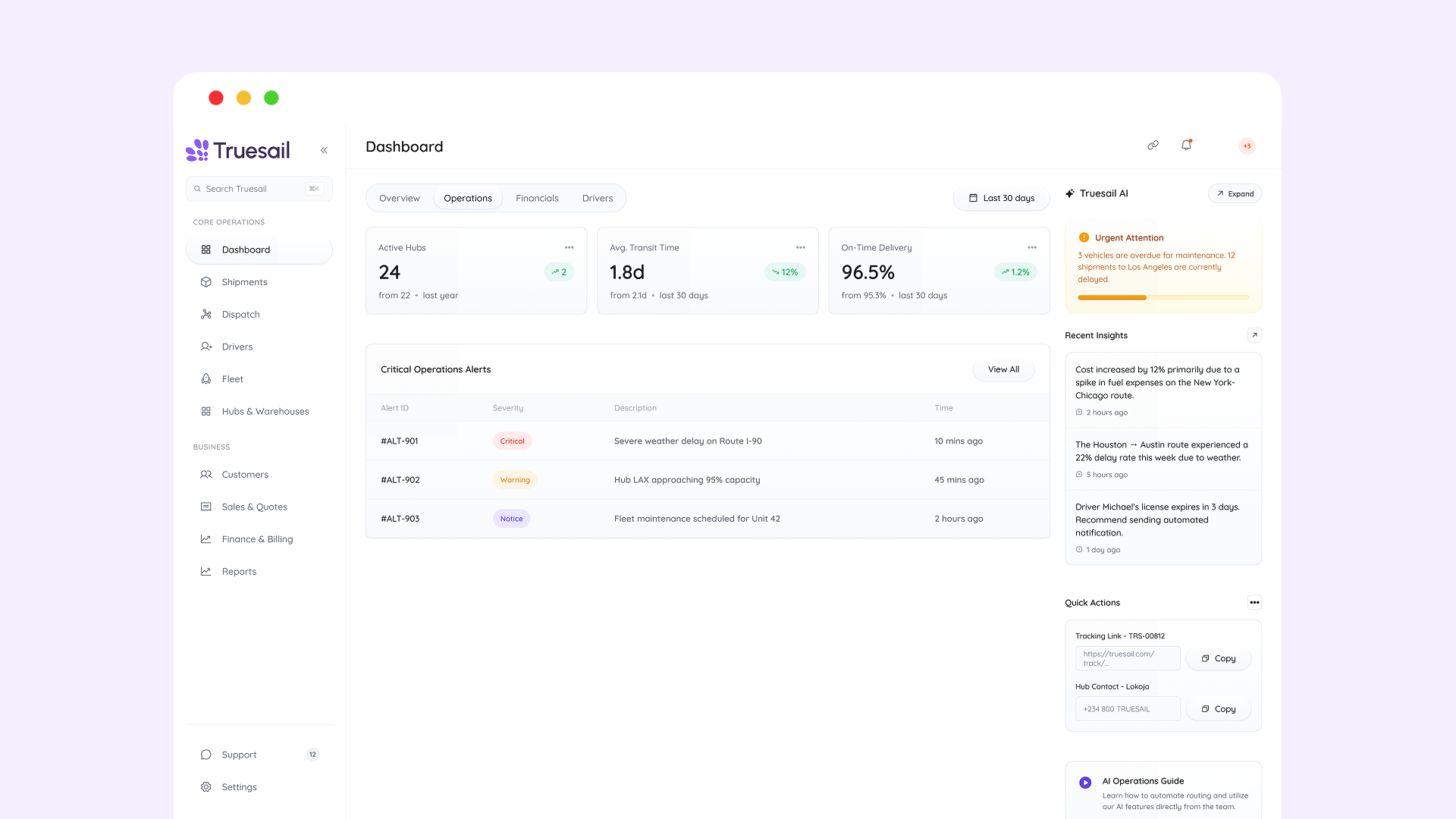
Task: Click View All alerts button
Action: (x=1003, y=369)
